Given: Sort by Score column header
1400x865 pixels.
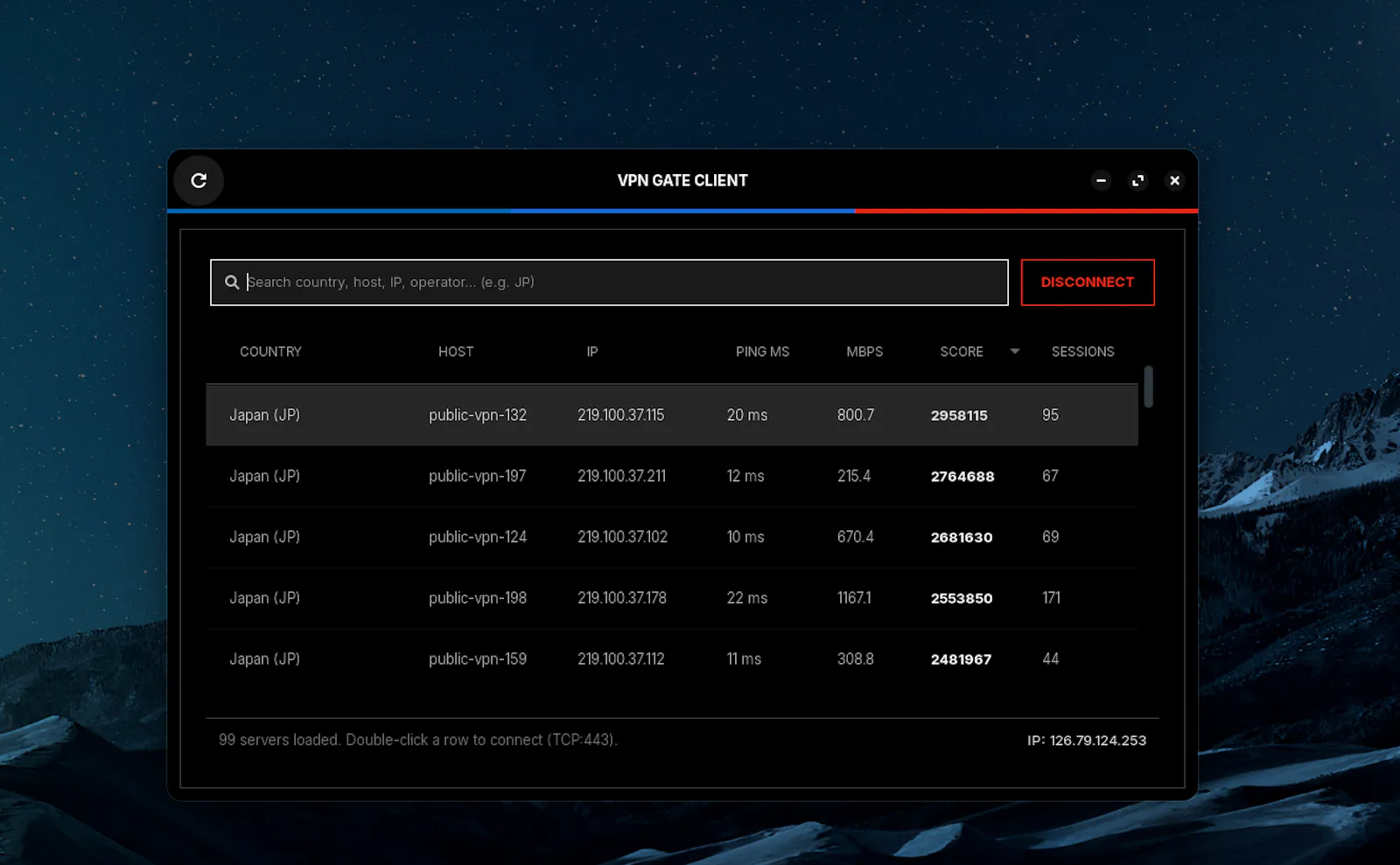Looking at the screenshot, I should point(962,352).
